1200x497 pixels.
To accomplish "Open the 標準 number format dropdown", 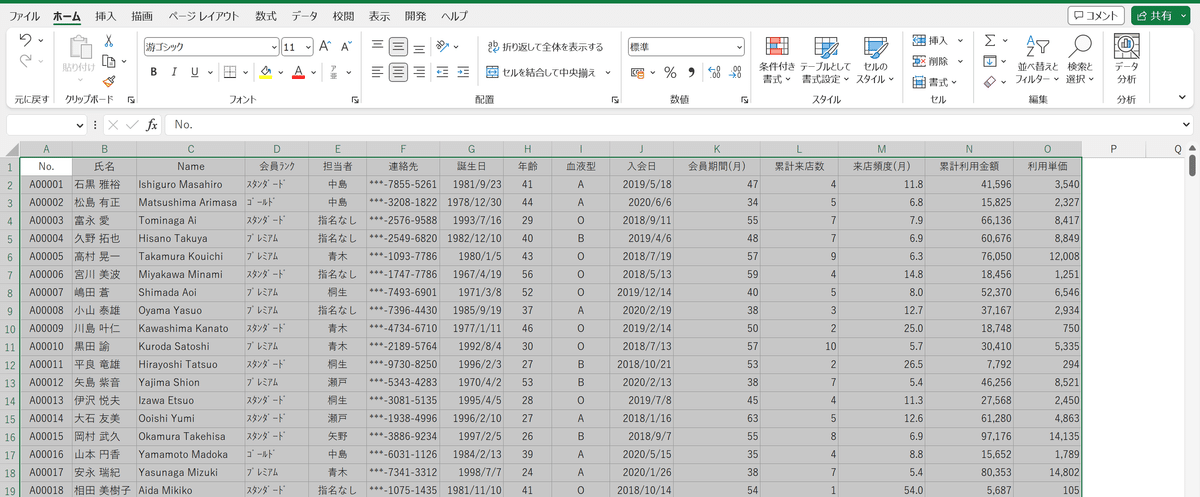I will [739, 47].
